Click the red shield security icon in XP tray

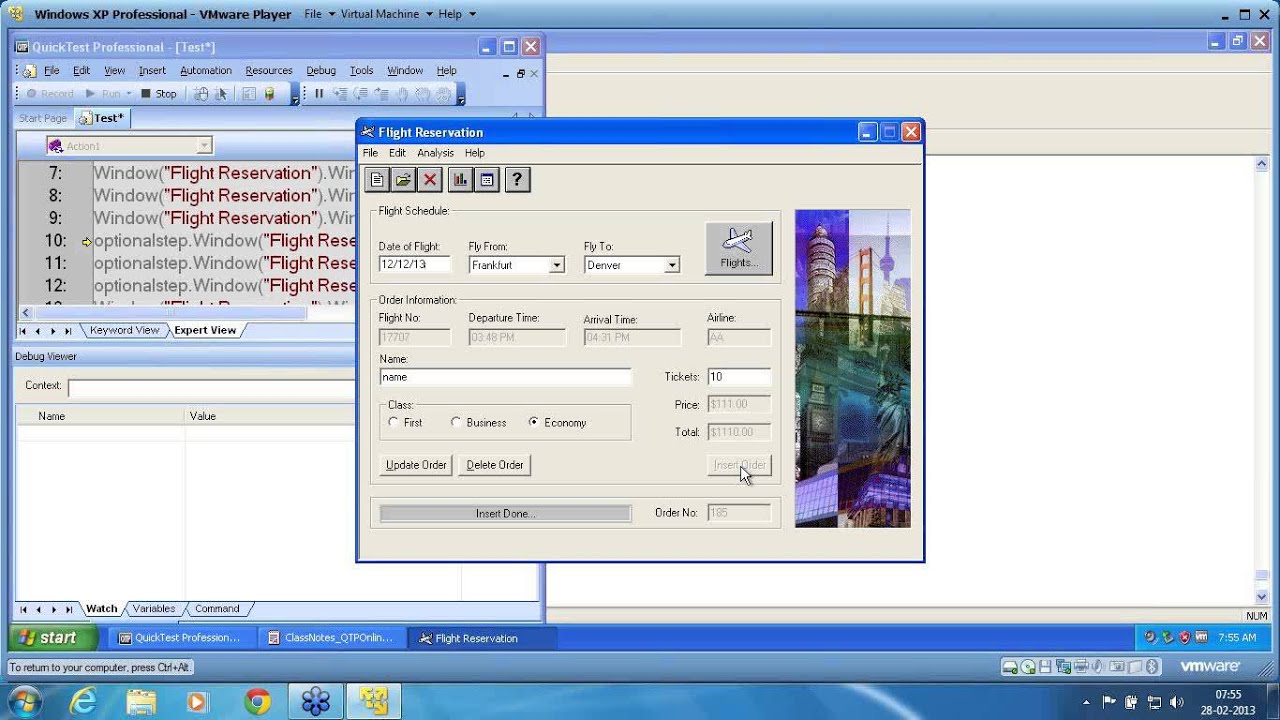(1184, 637)
